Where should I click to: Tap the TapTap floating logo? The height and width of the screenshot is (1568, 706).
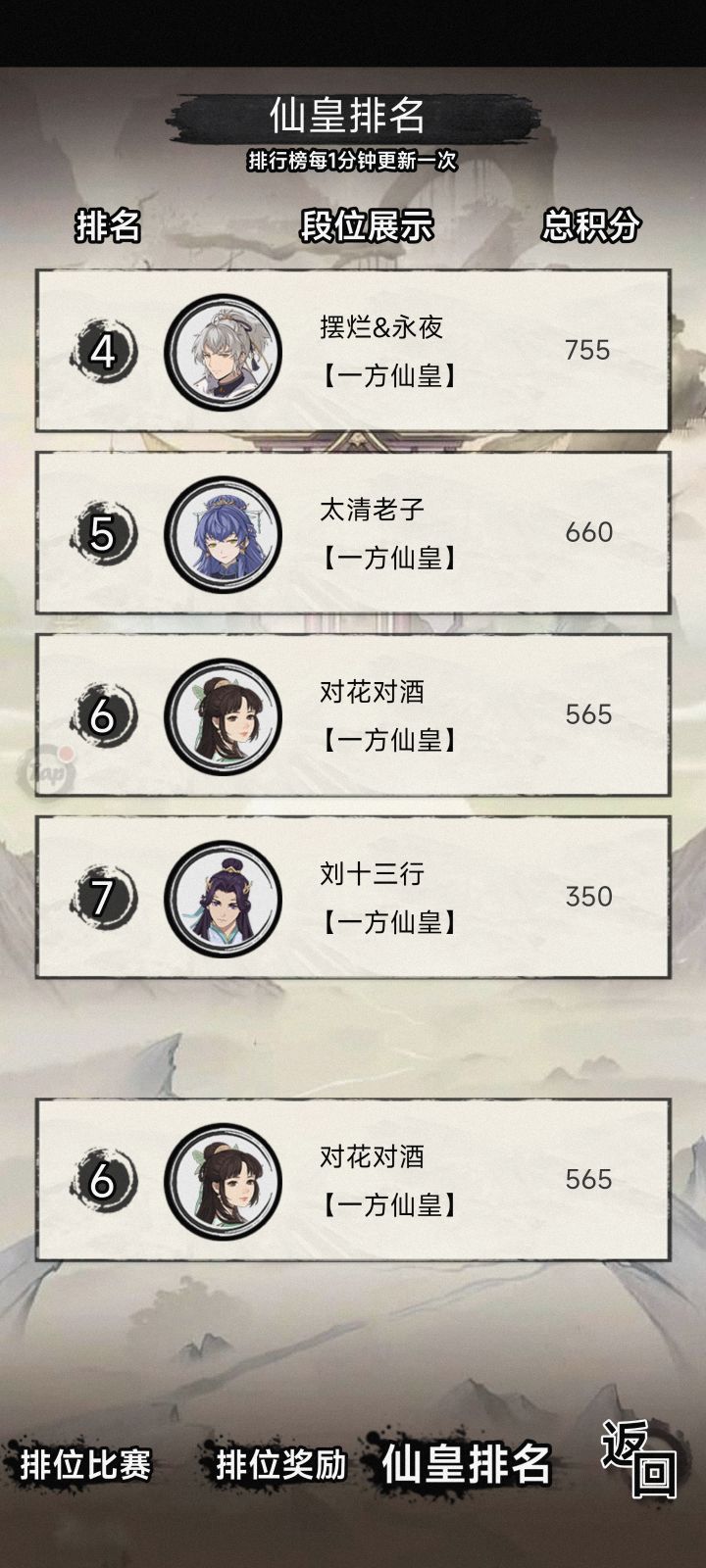[49, 768]
